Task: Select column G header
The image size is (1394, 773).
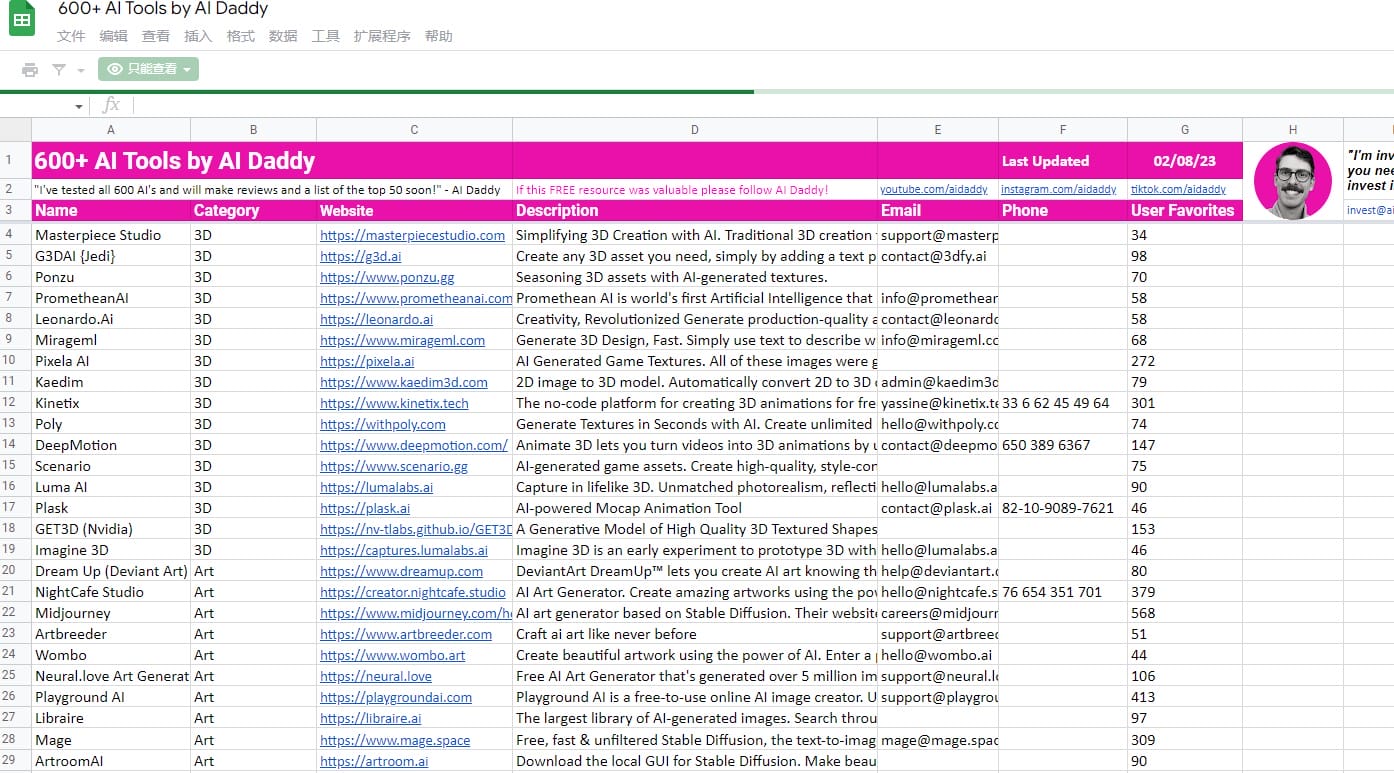Action: [x=1185, y=130]
